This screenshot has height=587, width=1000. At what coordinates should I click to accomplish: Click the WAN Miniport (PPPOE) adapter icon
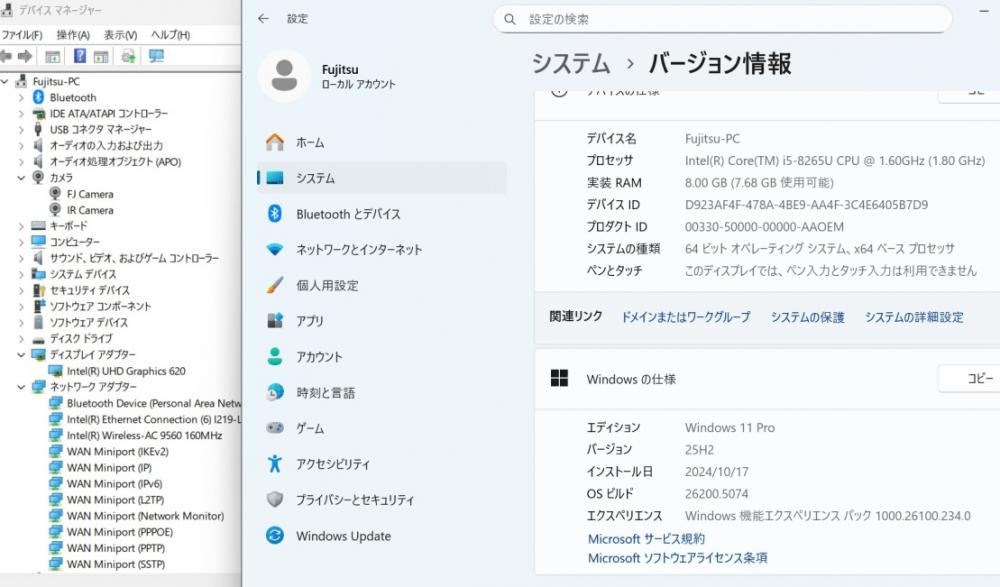[x=55, y=531]
